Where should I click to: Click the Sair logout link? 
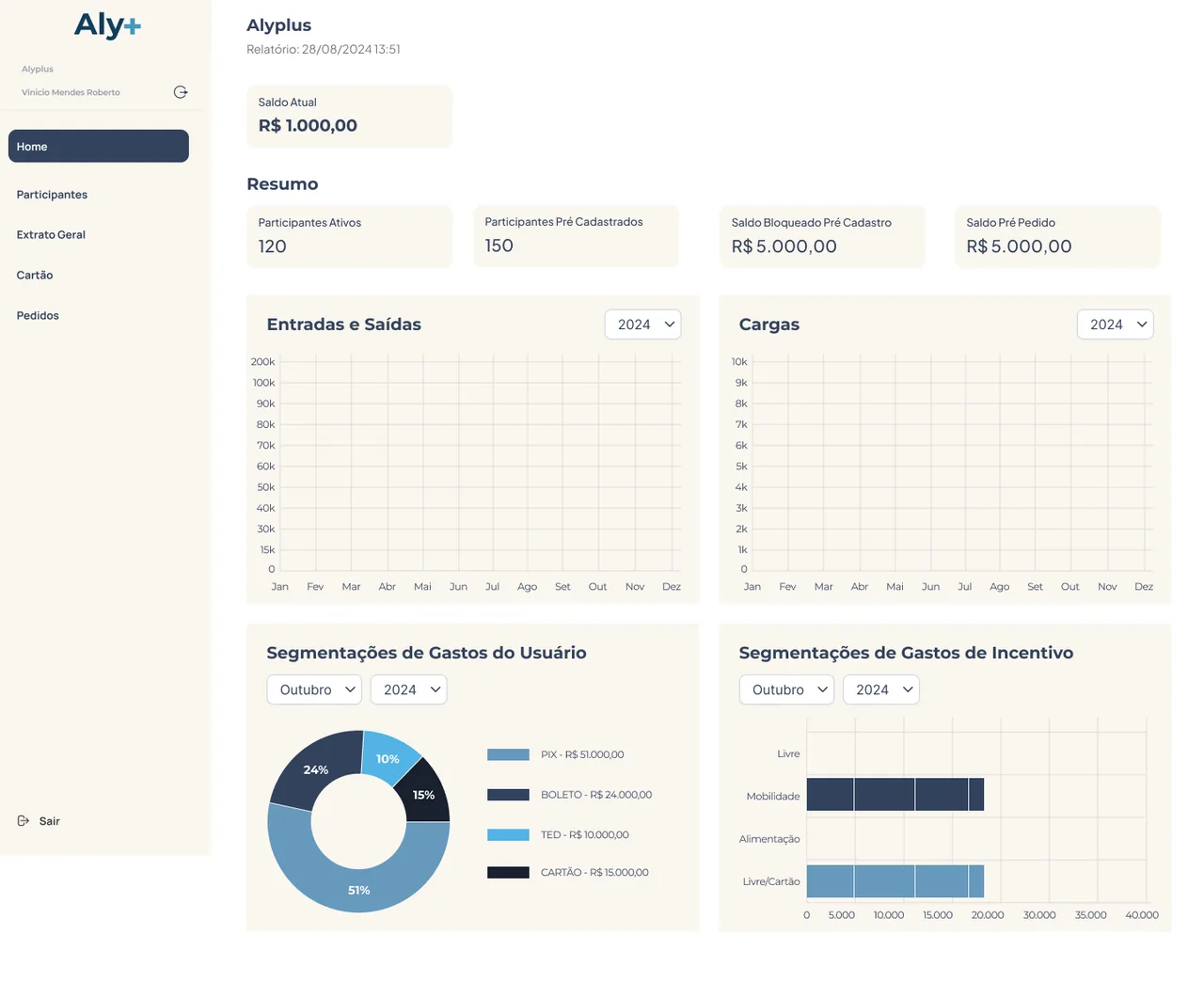(50, 821)
